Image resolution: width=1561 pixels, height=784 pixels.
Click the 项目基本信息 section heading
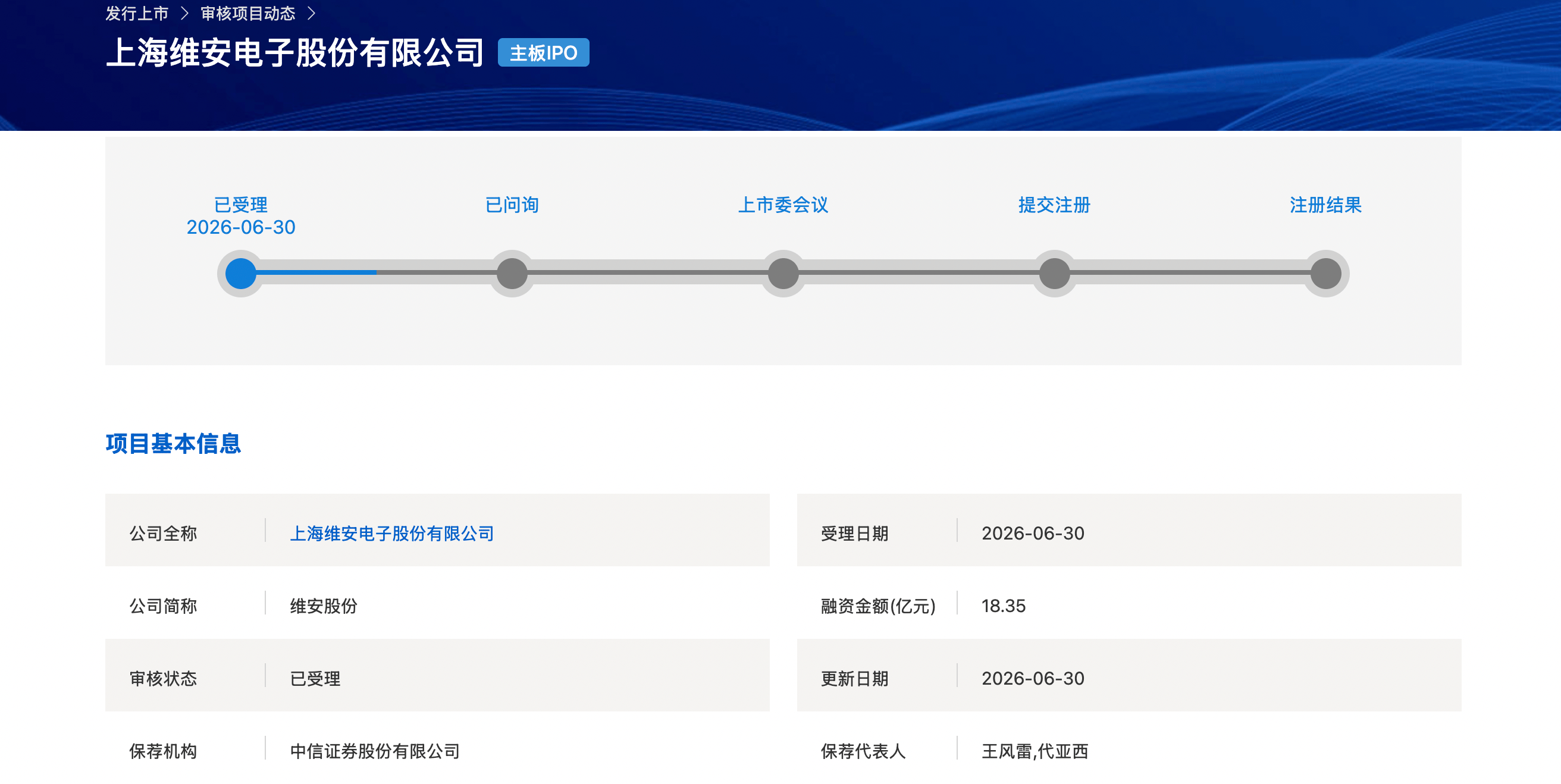click(173, 444)
